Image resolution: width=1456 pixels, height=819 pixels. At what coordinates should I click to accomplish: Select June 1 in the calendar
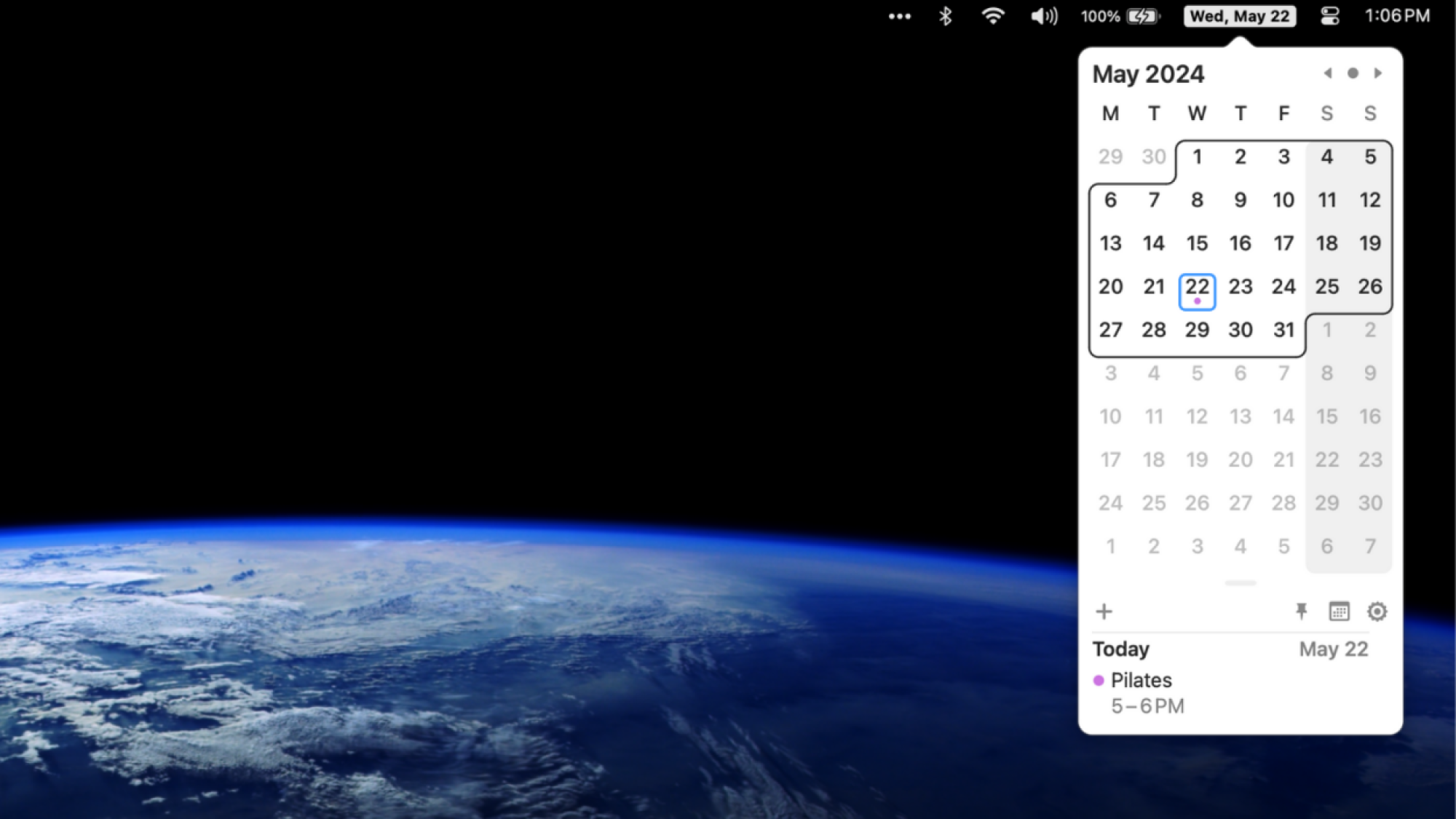(1327, 330)
